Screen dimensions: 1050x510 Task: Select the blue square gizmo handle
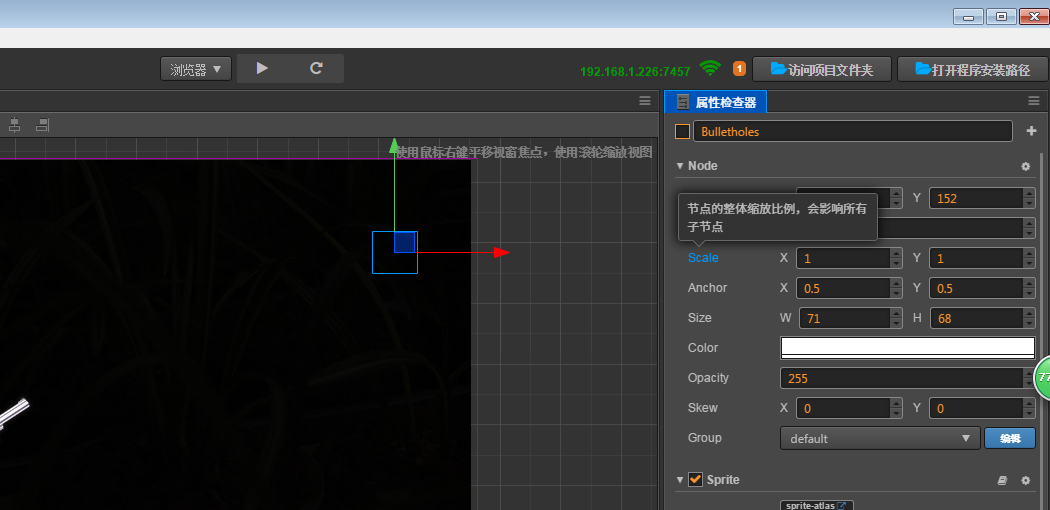tap(405, 242)
